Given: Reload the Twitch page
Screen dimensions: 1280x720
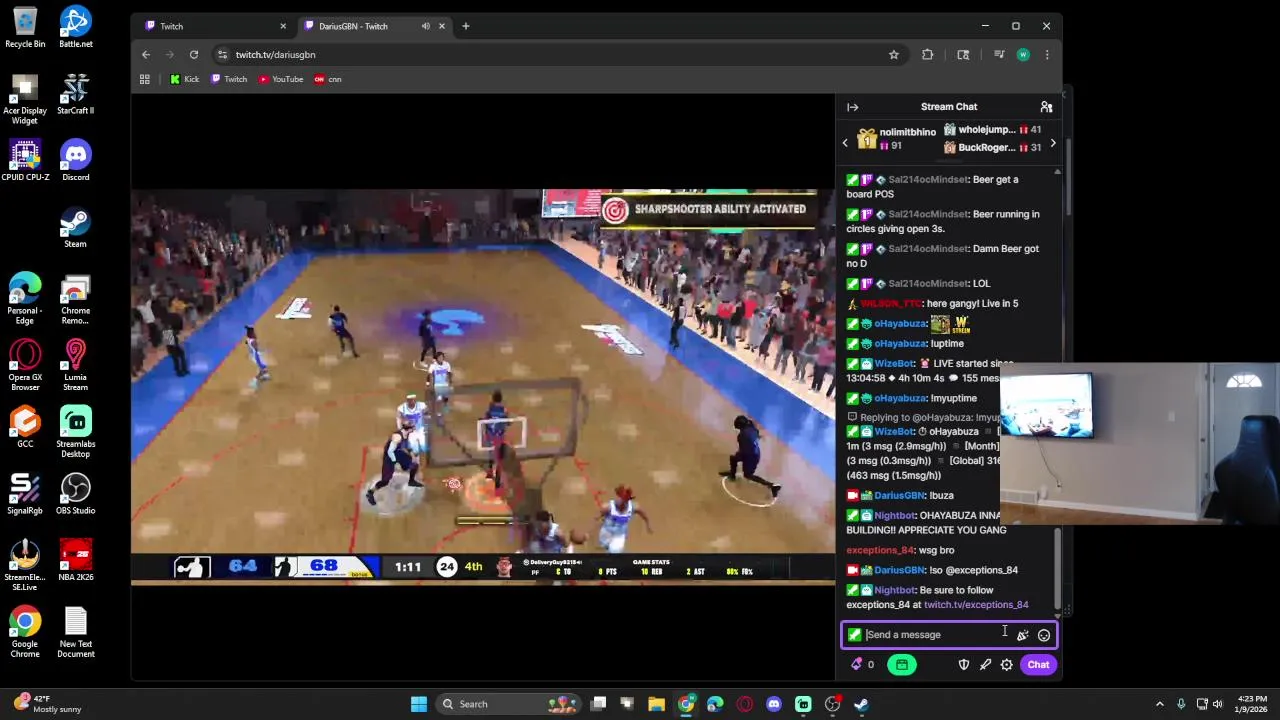Looking at the screenshot, I should 194,54.
